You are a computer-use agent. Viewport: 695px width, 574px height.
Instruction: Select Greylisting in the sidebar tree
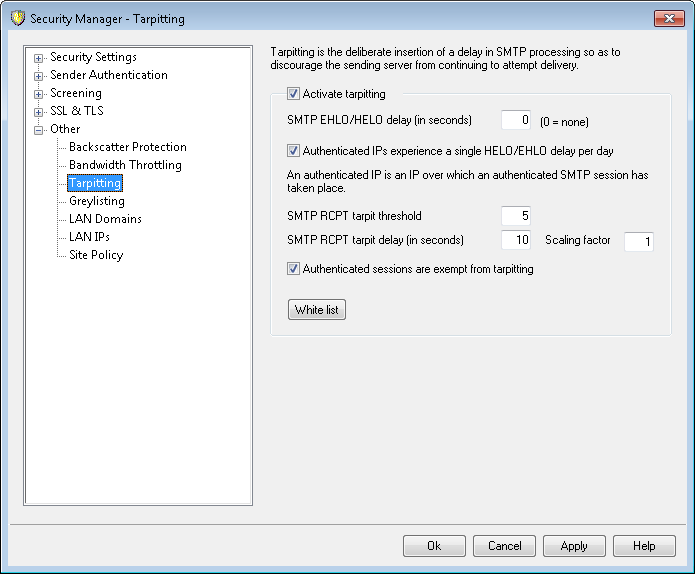97,201
